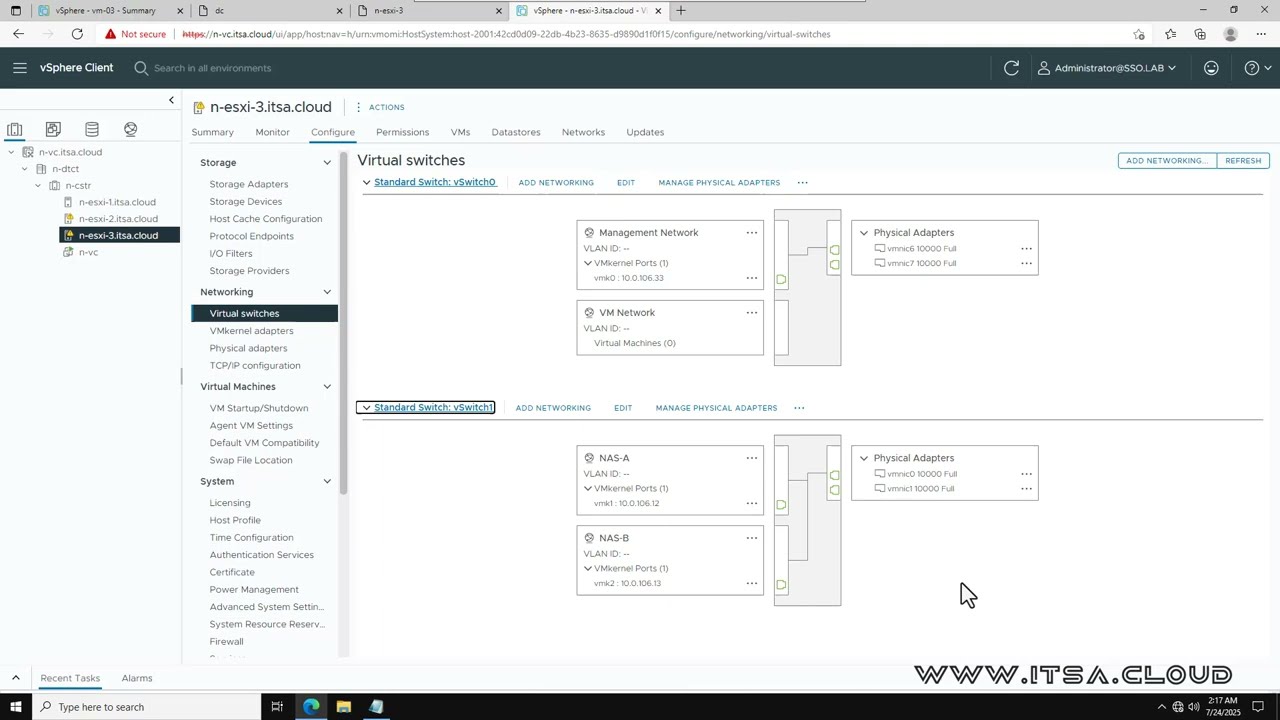Viewport: 1280px width, 720px height.
Task: Open vmk0 adapter options ellipsis
Action: 751,278
